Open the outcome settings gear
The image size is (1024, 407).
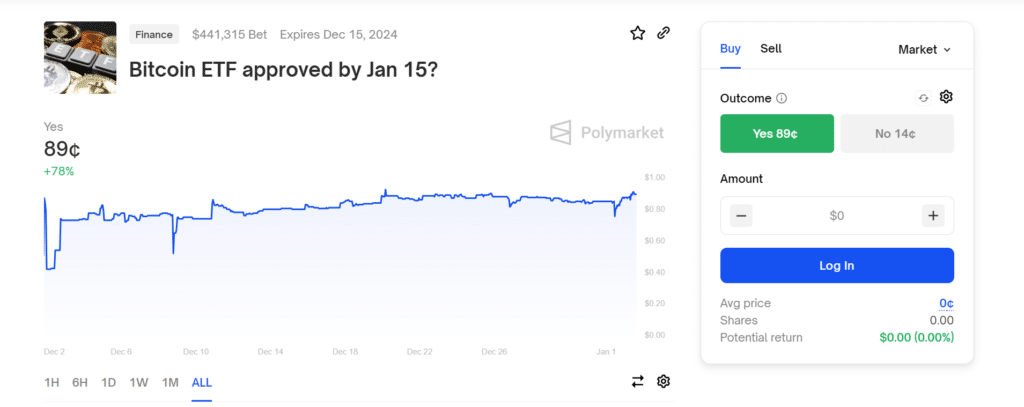[x=946, y=97]
